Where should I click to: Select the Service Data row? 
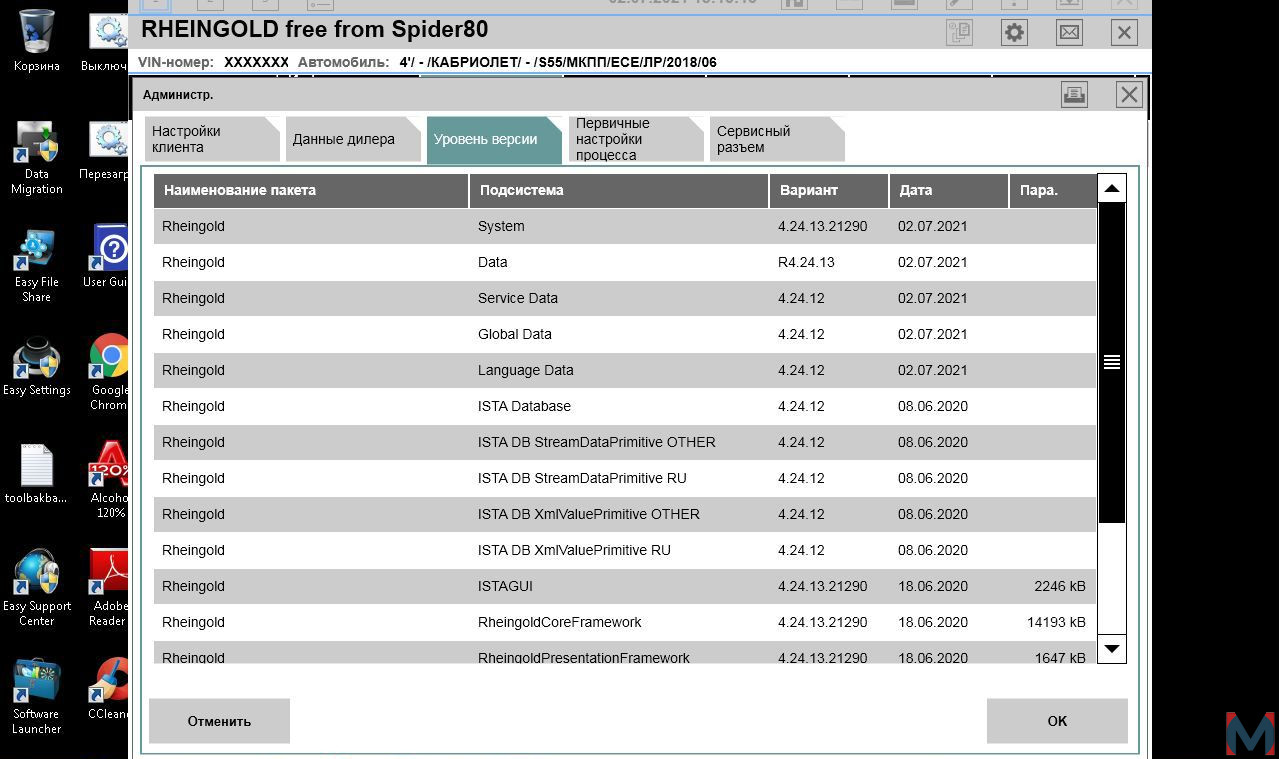coord(625,298)
